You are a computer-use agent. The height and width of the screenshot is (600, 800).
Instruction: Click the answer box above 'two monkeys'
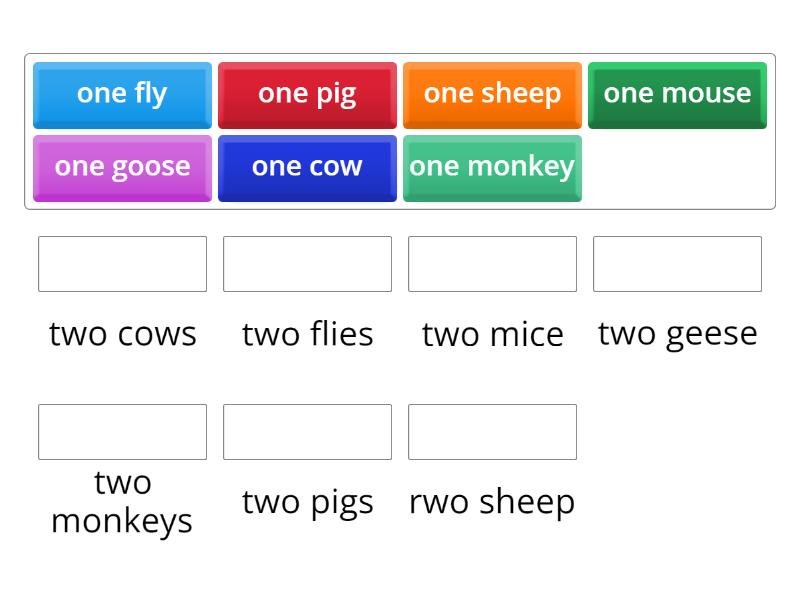[x=122, y=431]
